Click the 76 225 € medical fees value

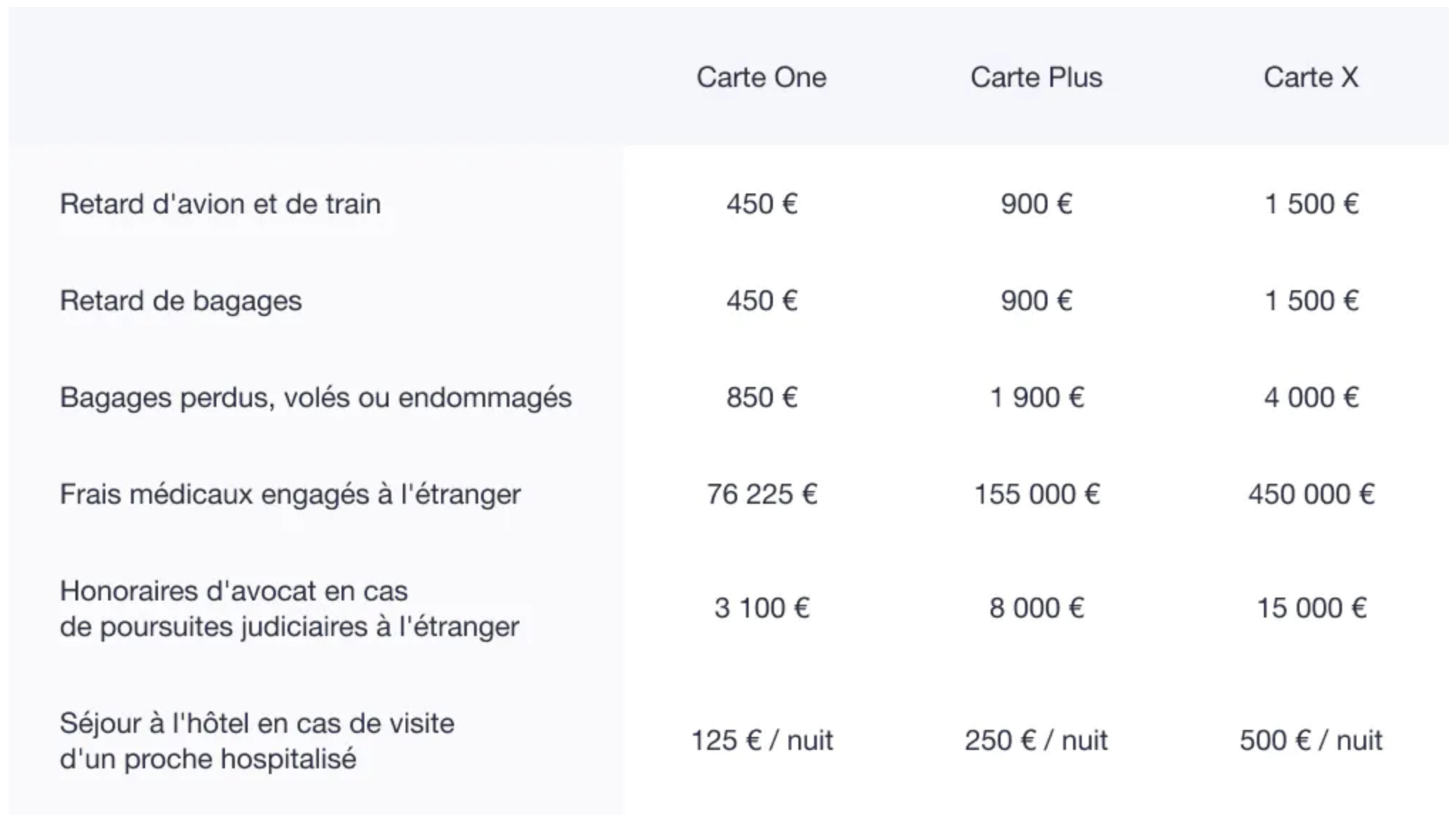coord(761,494)
